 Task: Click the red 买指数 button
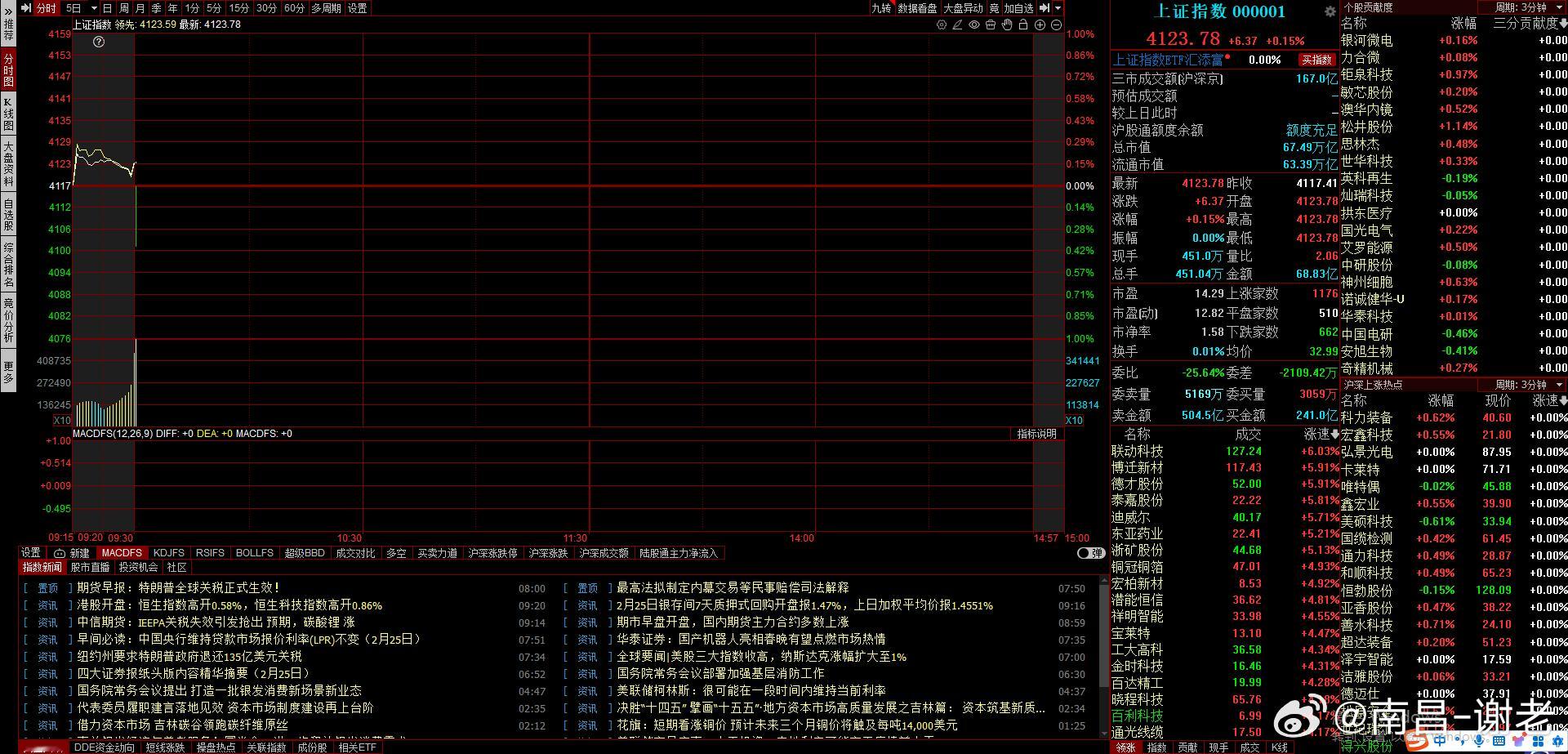tap(1316, 59)
